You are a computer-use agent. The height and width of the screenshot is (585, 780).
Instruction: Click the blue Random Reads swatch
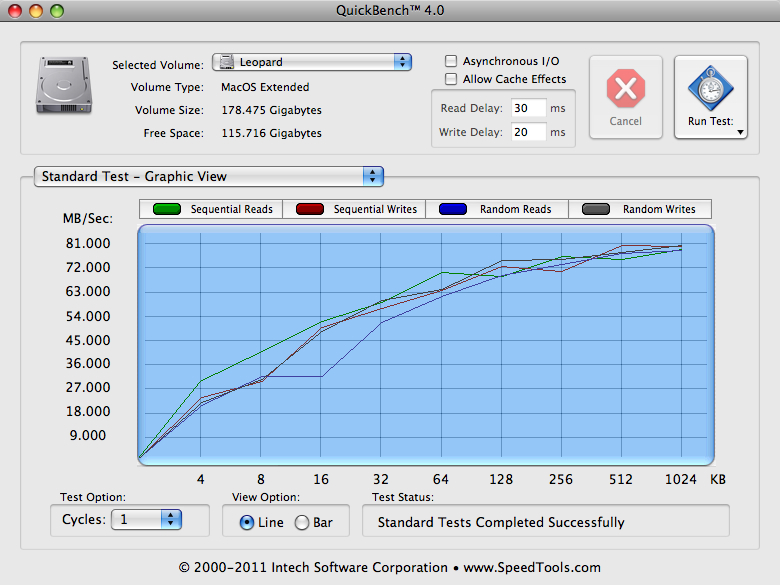tap(453, 209)
